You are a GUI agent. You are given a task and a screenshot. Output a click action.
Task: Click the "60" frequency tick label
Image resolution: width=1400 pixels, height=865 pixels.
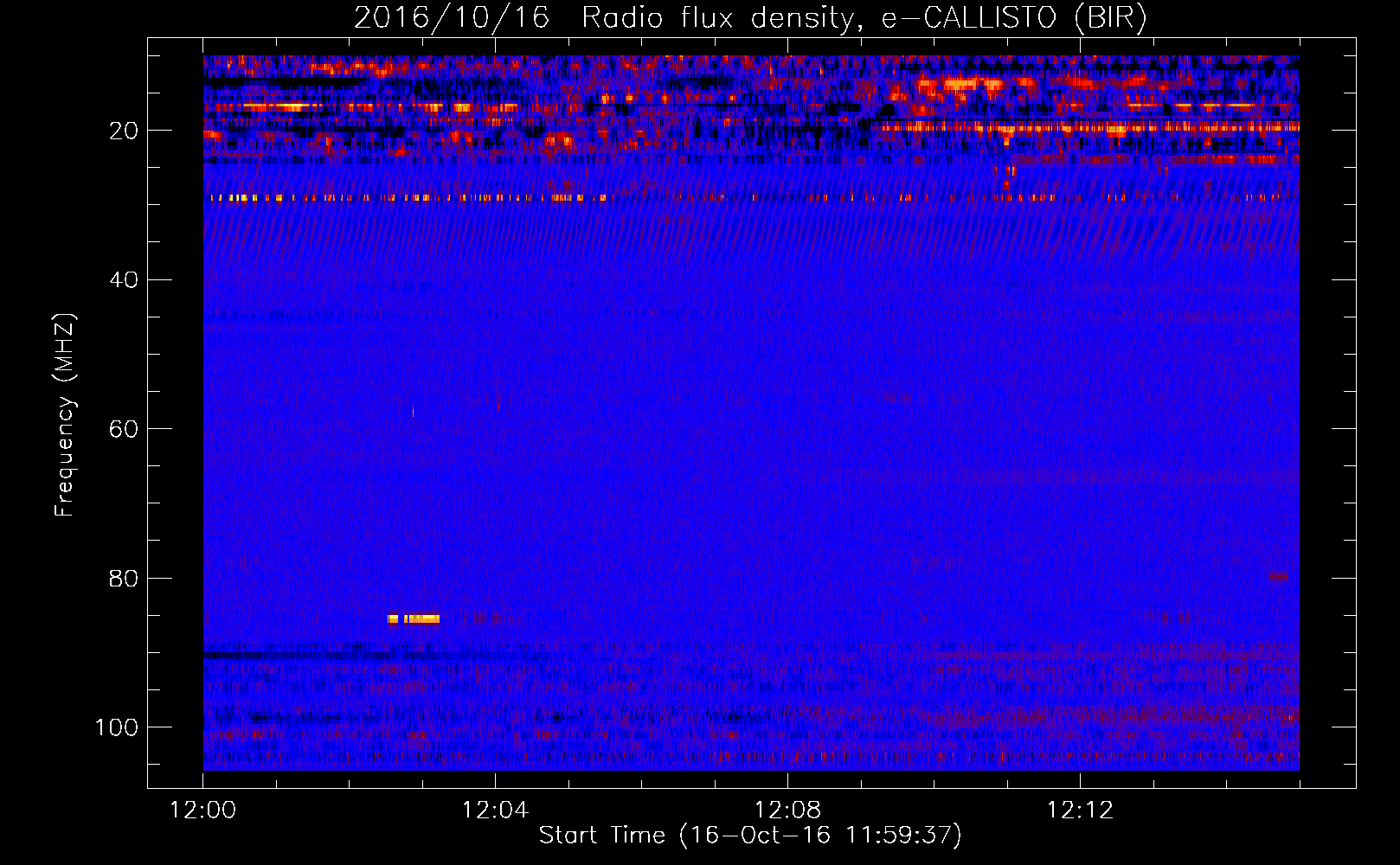click(124, 429)
